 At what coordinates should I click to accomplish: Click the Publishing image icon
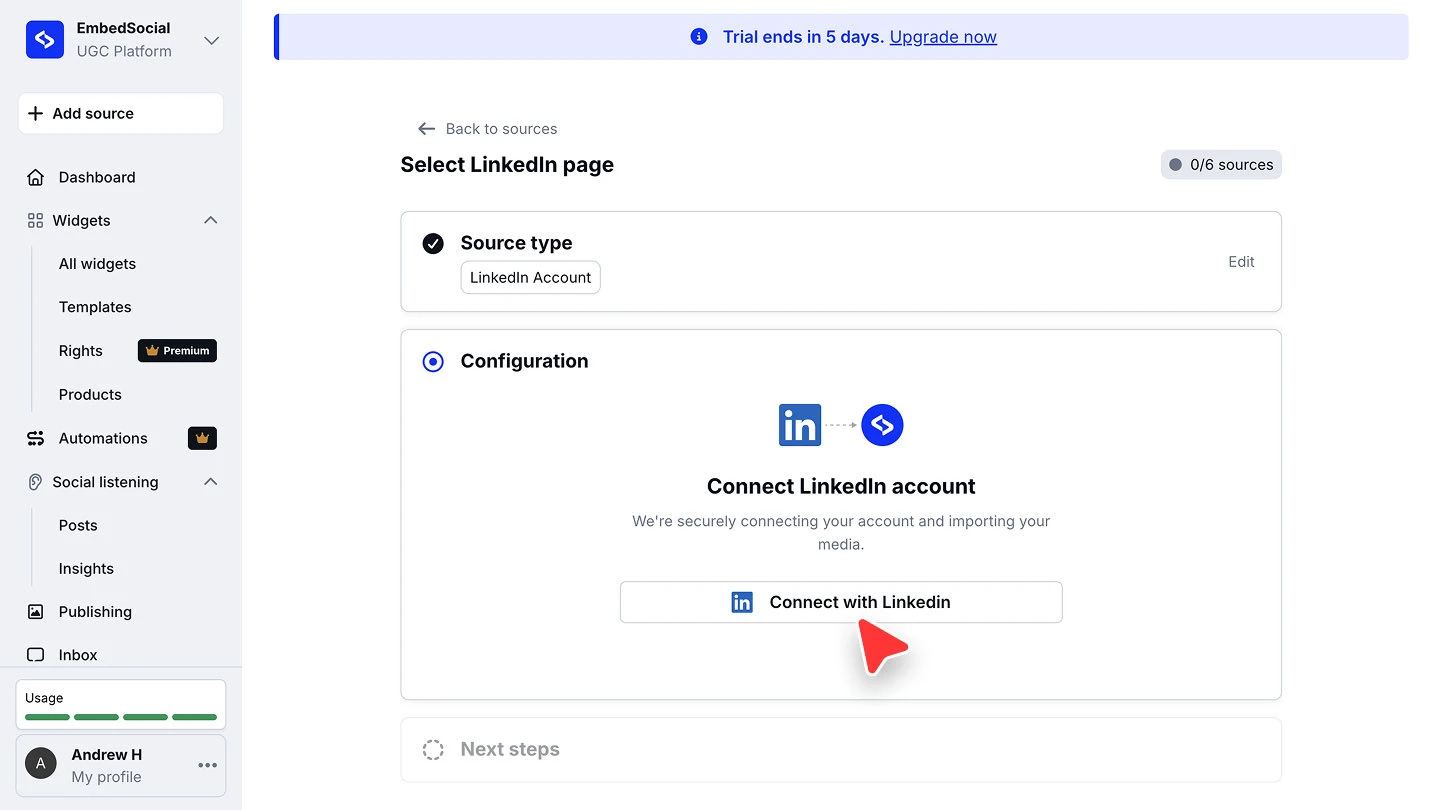(x=36, y=612)
